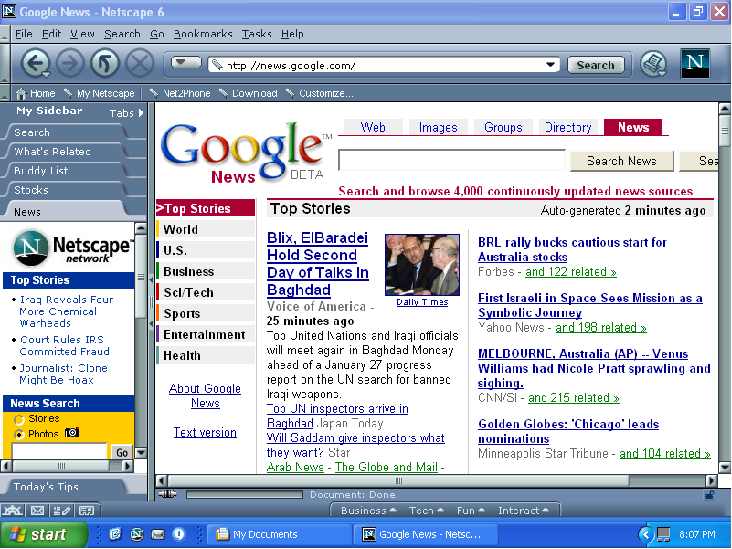Click Netscape Network logo in sidebar
This screenshot has width=732, height=549.
click(72, 247)
